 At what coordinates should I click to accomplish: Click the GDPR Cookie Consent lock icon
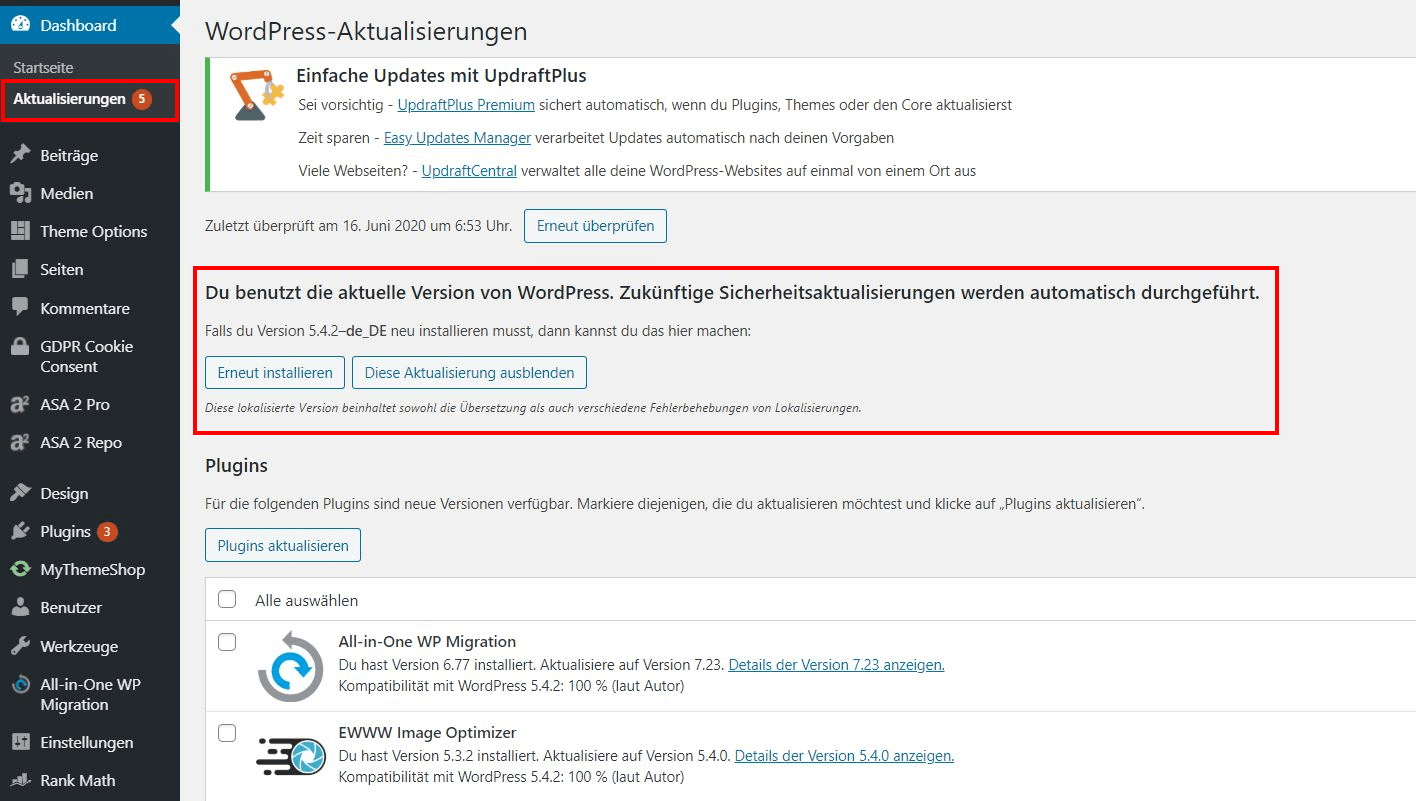pyautogui.click(x=20, y=347)
